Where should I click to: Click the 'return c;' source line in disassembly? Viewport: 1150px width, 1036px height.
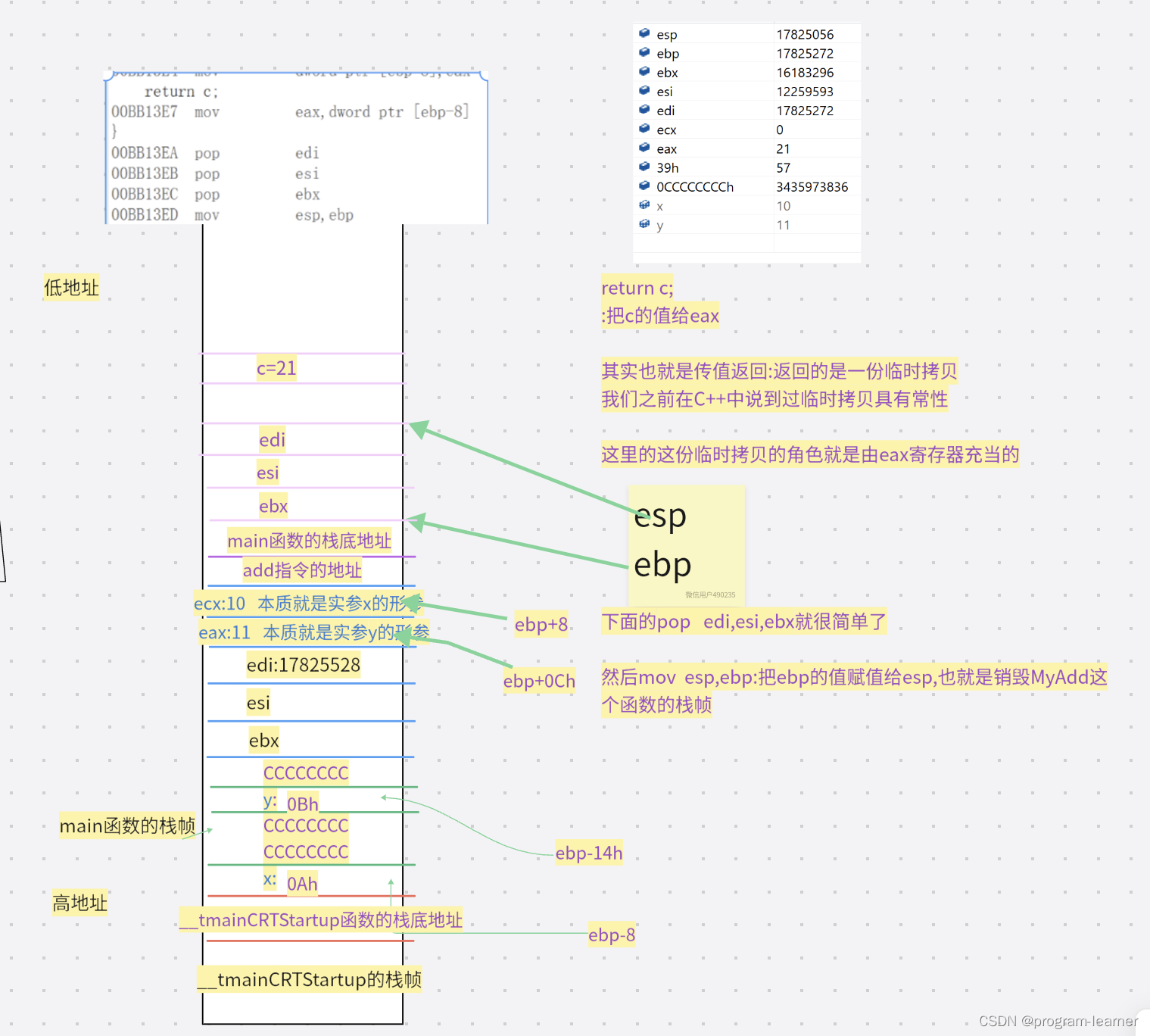tap(181, 92)
